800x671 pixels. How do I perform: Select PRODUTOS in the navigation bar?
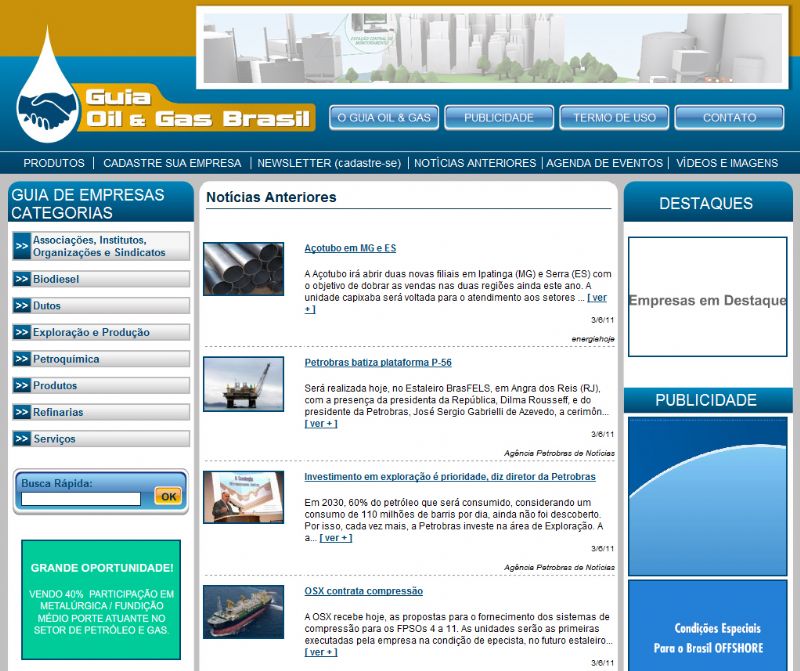click(x=54, y=163)
